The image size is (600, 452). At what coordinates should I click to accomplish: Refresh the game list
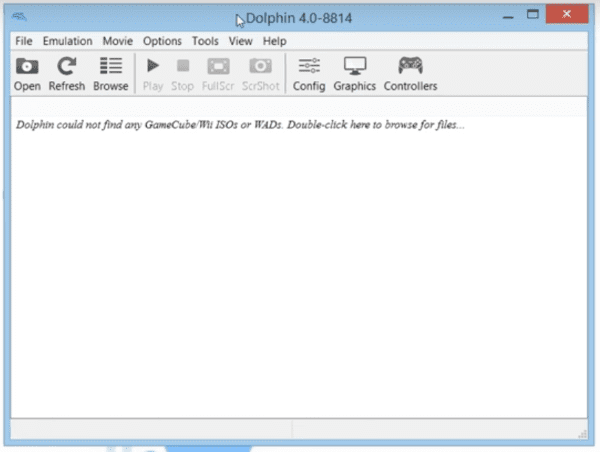[x=67, y=73]
